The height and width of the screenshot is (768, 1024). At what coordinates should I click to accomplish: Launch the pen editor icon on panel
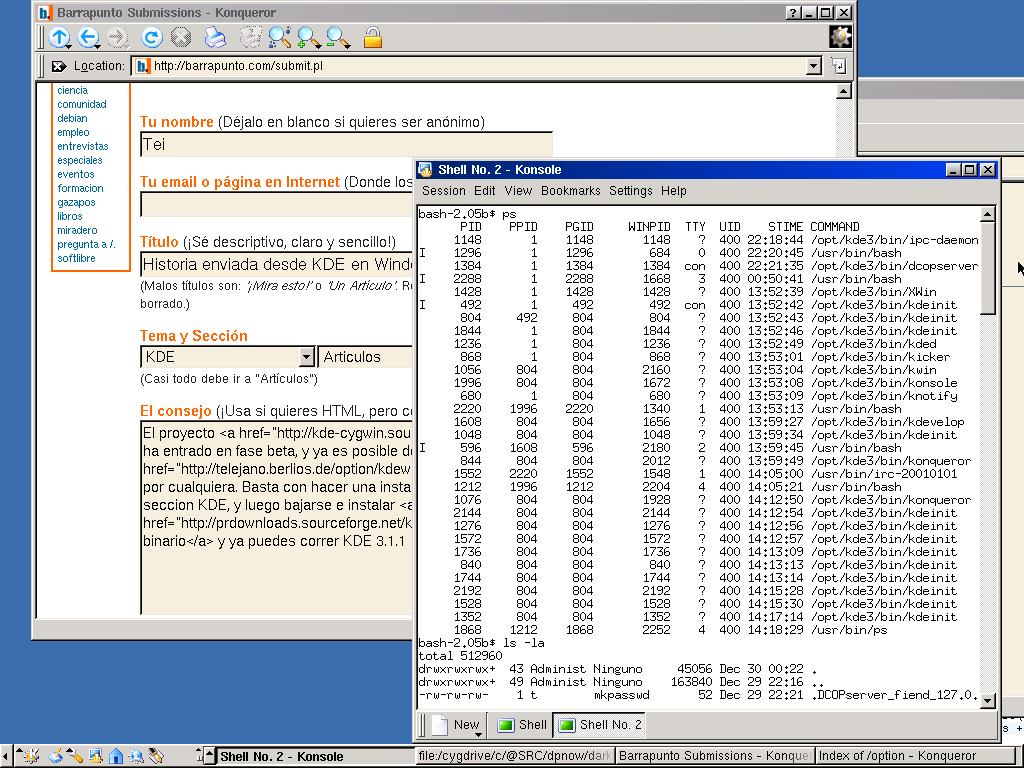click(x=156, y=756)
